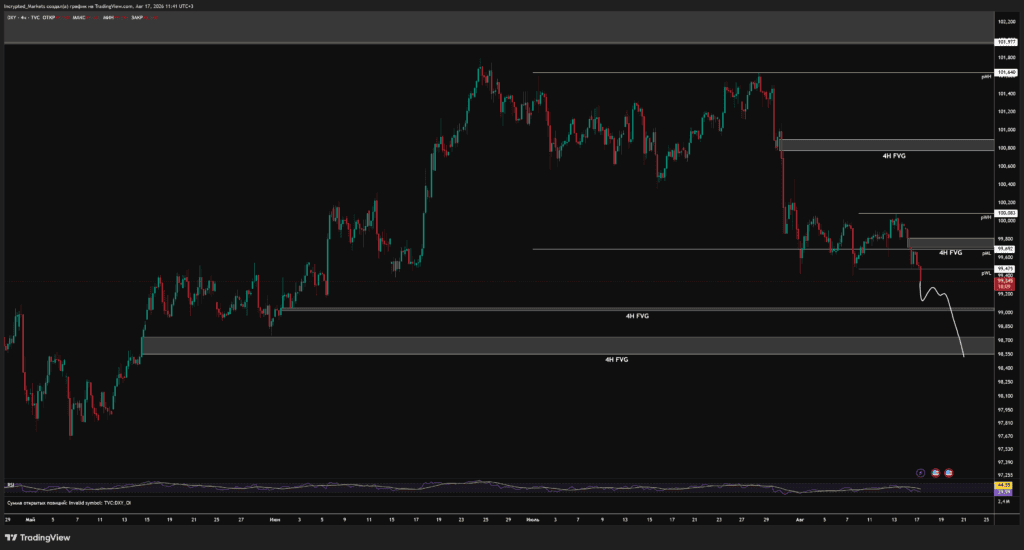Click the RSI indicator legend label
The image size is (1024, 550).
point(10,485)
